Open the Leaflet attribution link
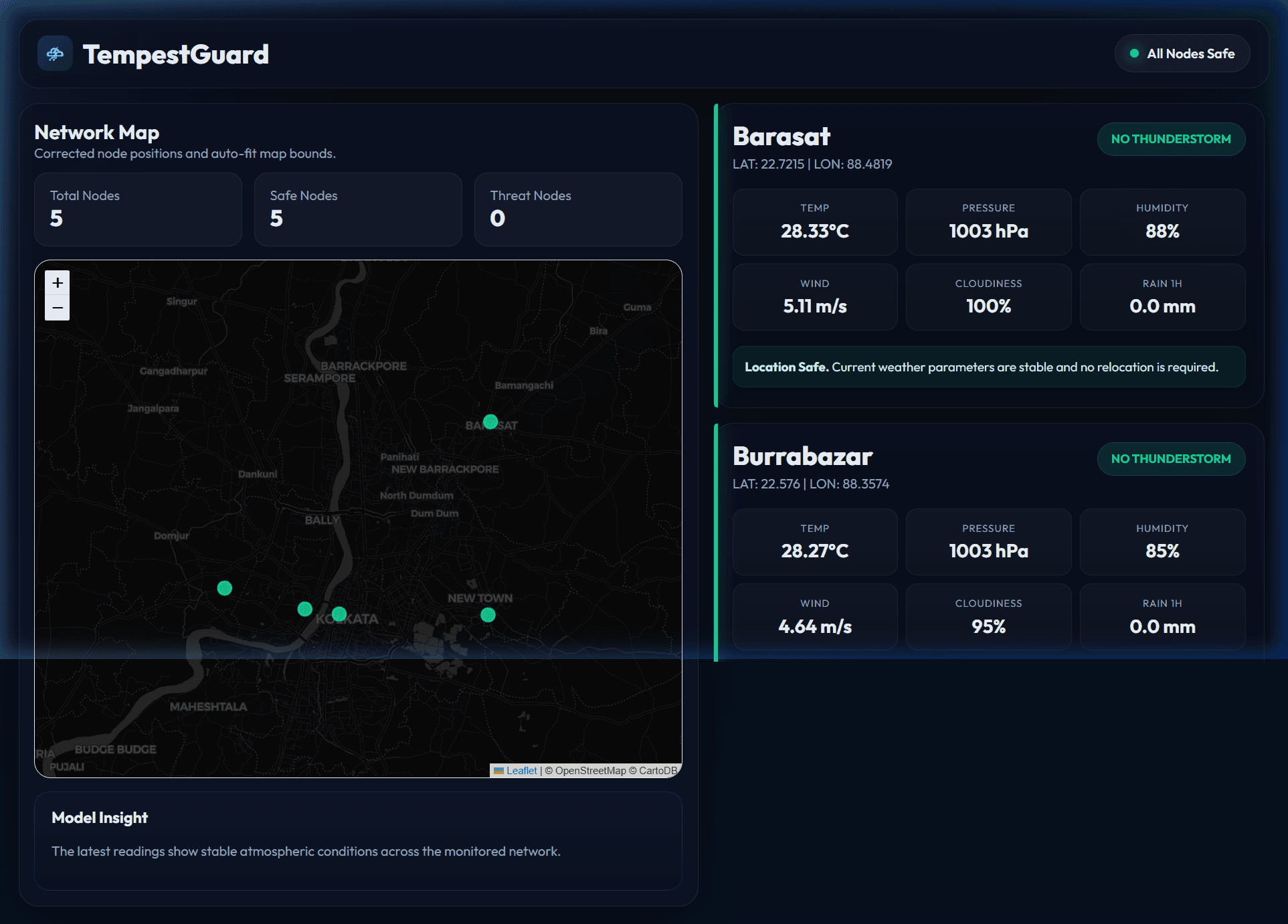 coord(522,771)
